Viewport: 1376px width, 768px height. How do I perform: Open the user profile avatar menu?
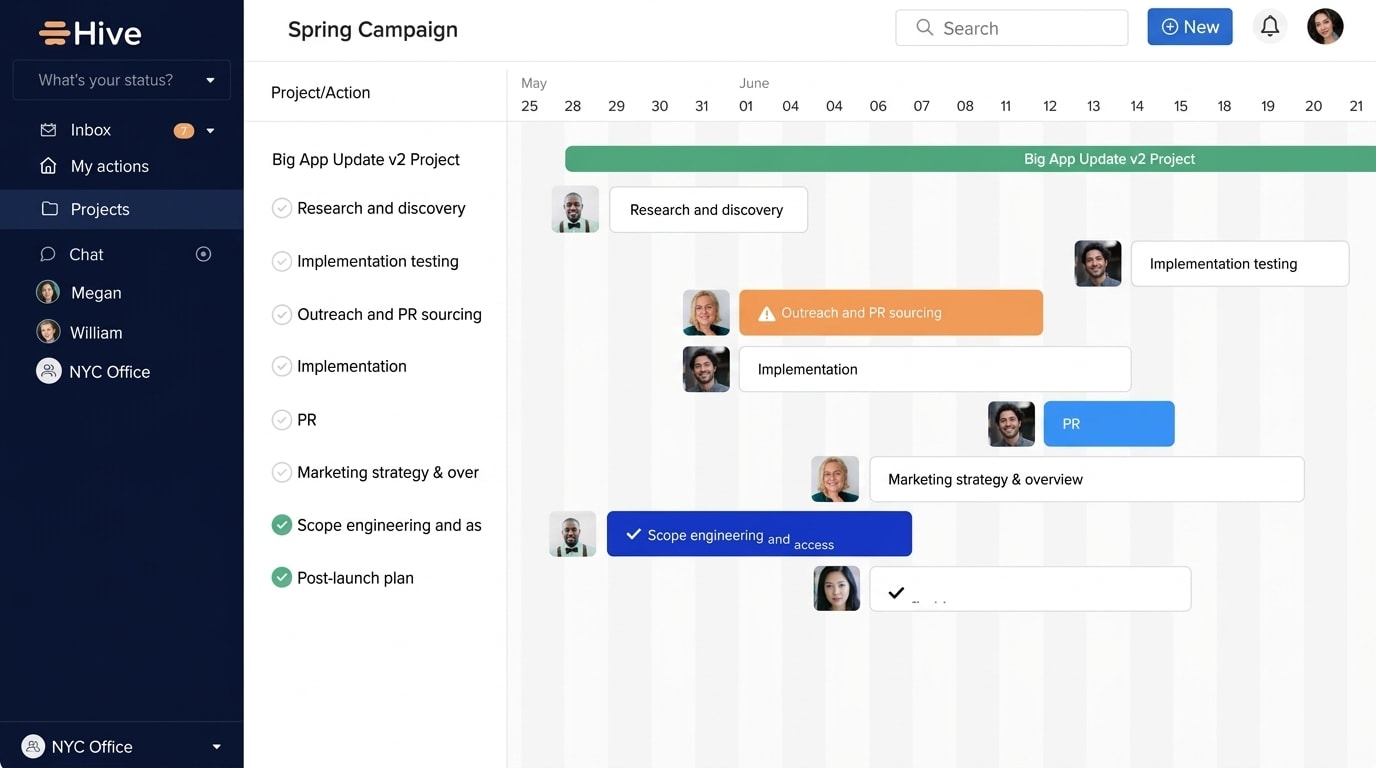[x=1325, y=27]
